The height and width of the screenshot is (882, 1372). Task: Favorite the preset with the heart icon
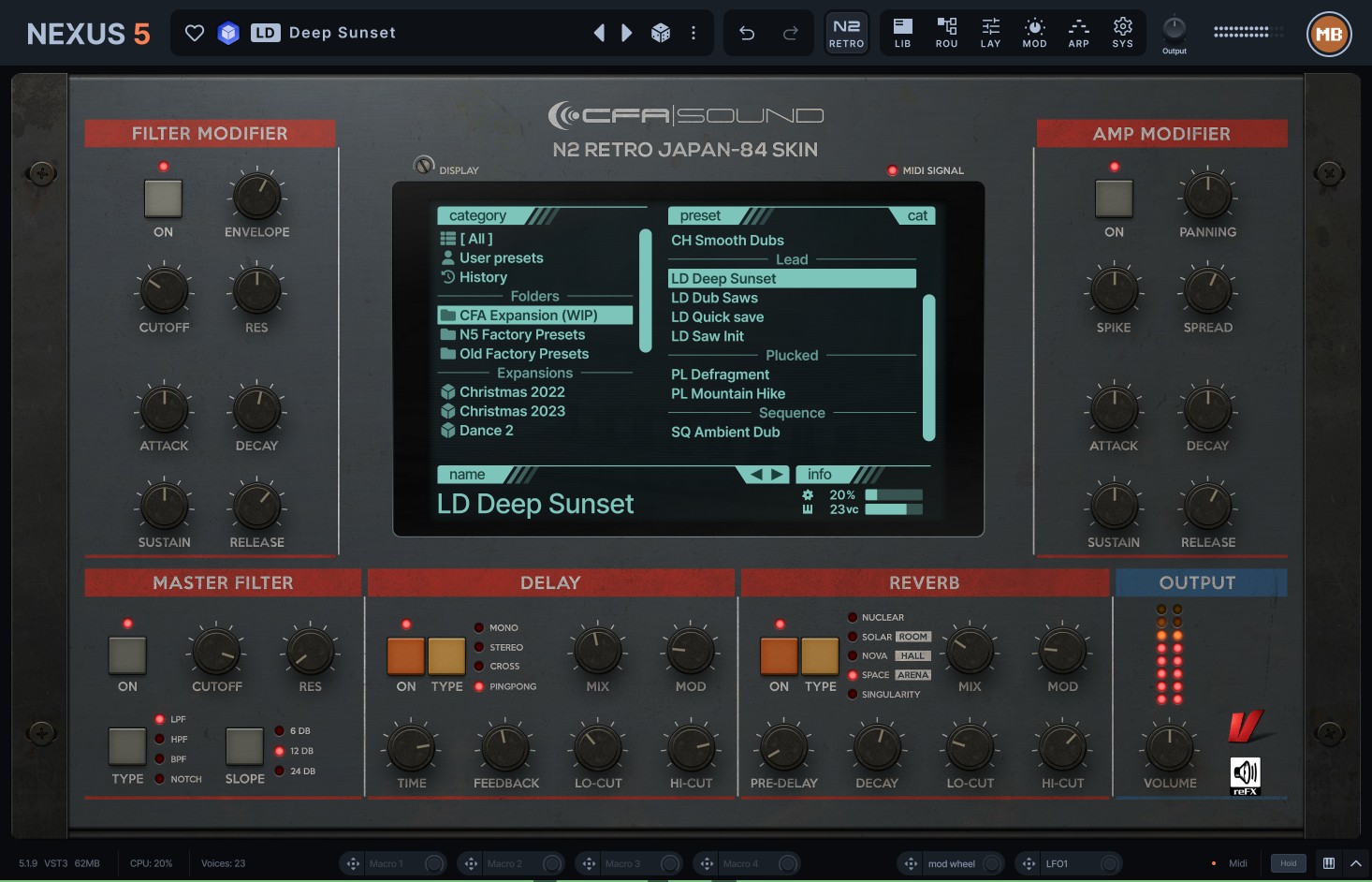point(195,34)
